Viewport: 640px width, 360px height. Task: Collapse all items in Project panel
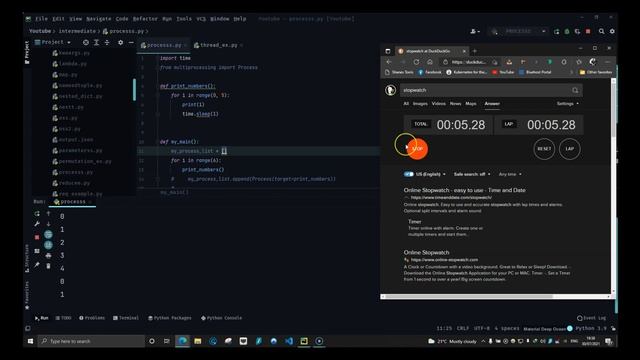107,42
